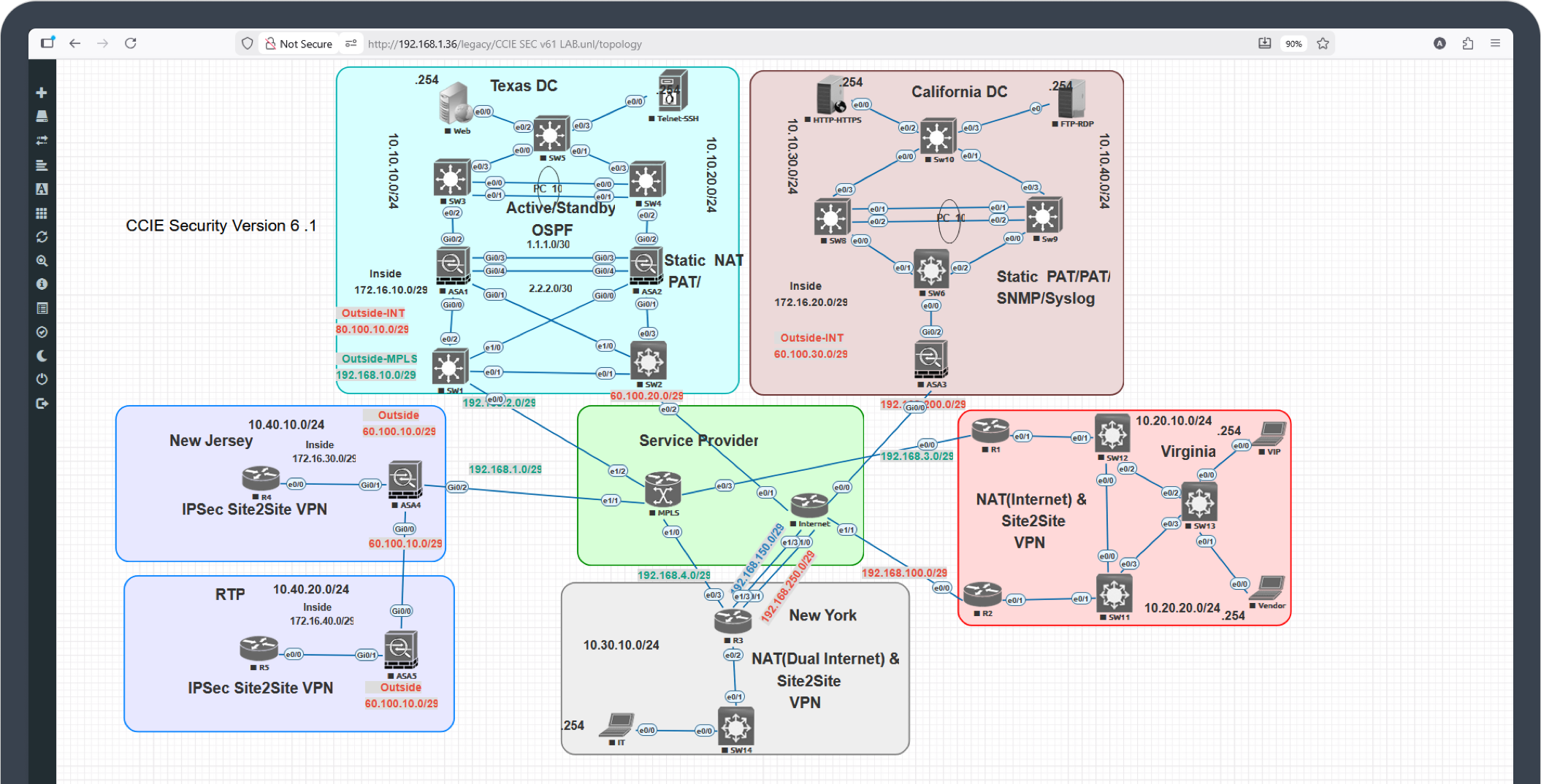Open the lab page zoom control

tap(42, 261)
